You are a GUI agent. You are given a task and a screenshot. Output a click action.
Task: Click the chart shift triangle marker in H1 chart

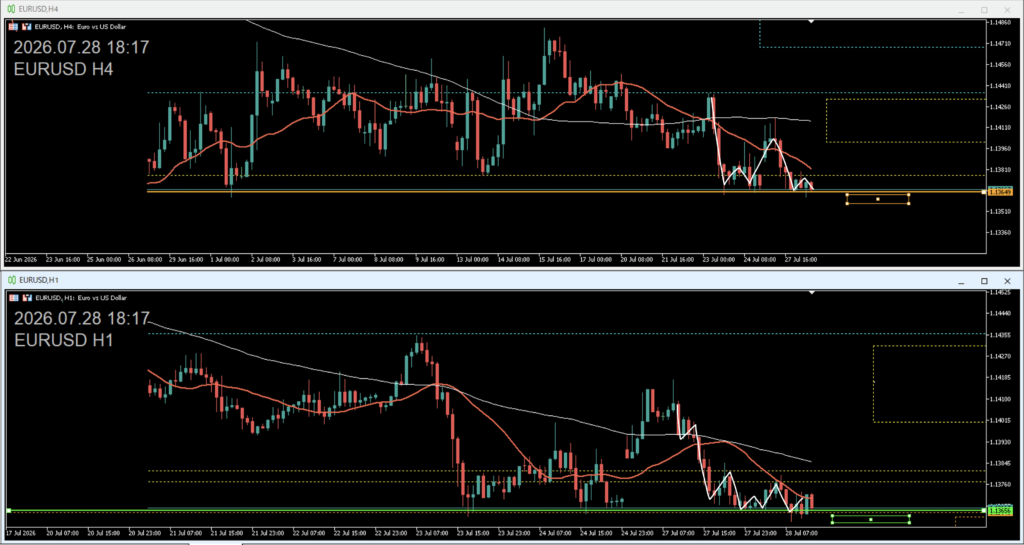(x=811, y=292)
